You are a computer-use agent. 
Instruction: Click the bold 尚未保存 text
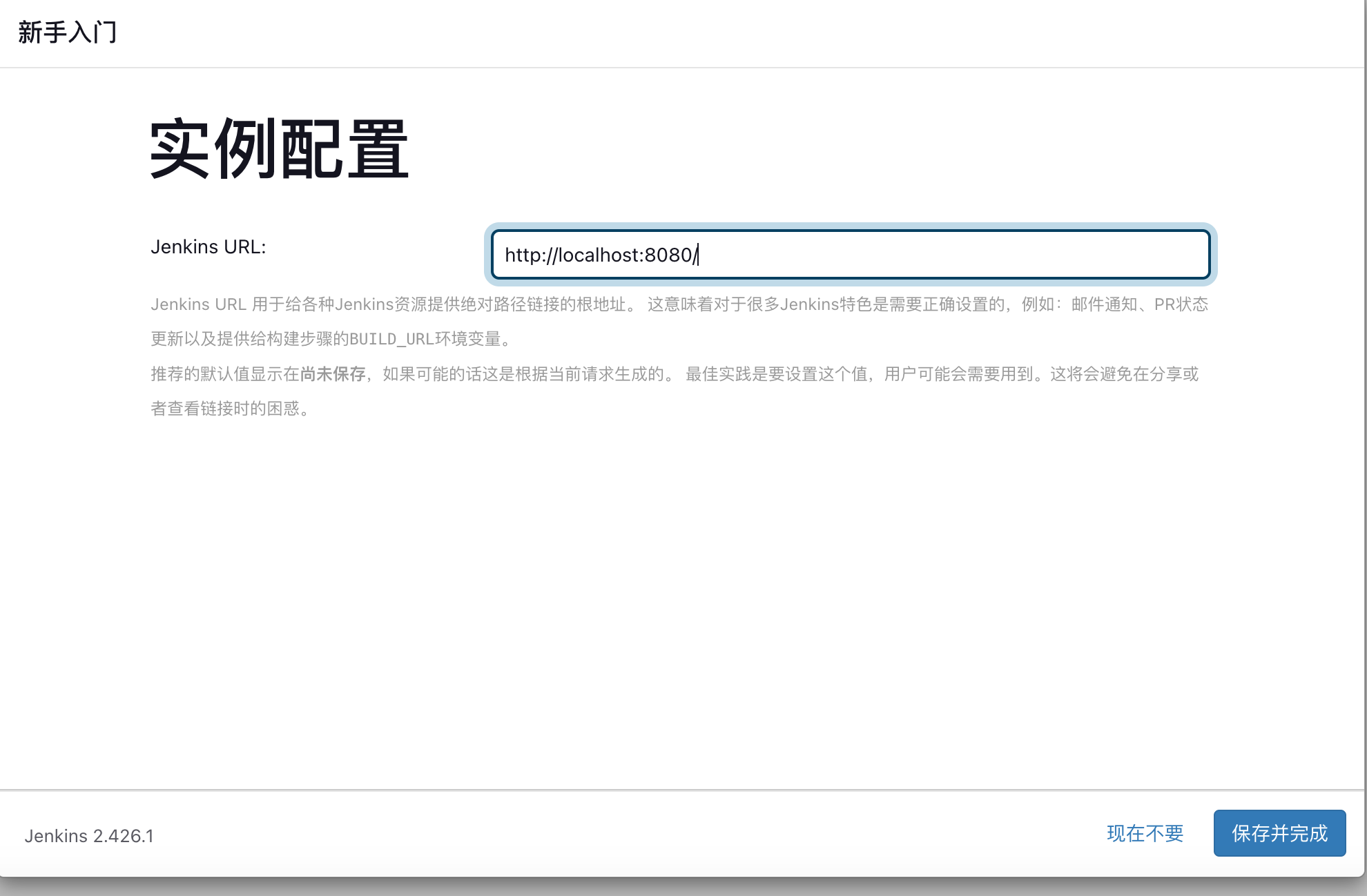point(332,374)
